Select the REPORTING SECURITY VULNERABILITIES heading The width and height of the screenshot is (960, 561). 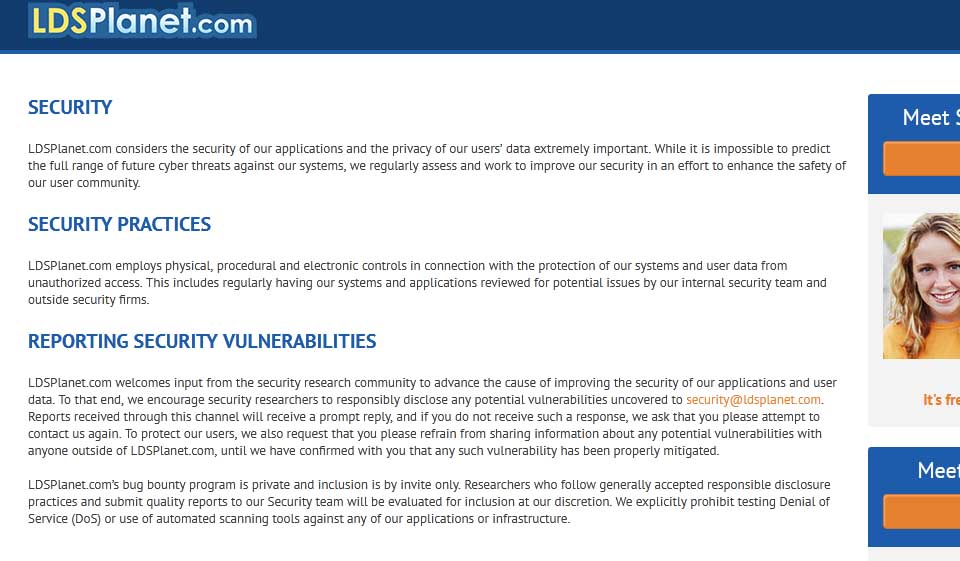click(202, 342)
